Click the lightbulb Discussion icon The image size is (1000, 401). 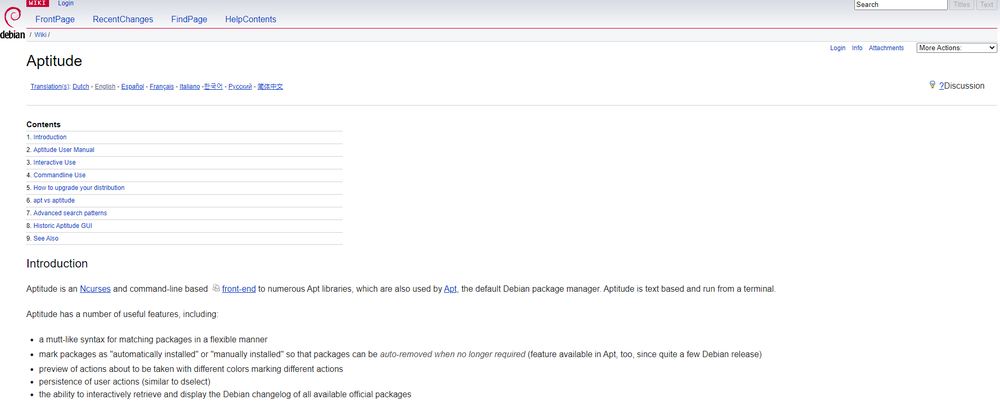(x=932, y=84)
